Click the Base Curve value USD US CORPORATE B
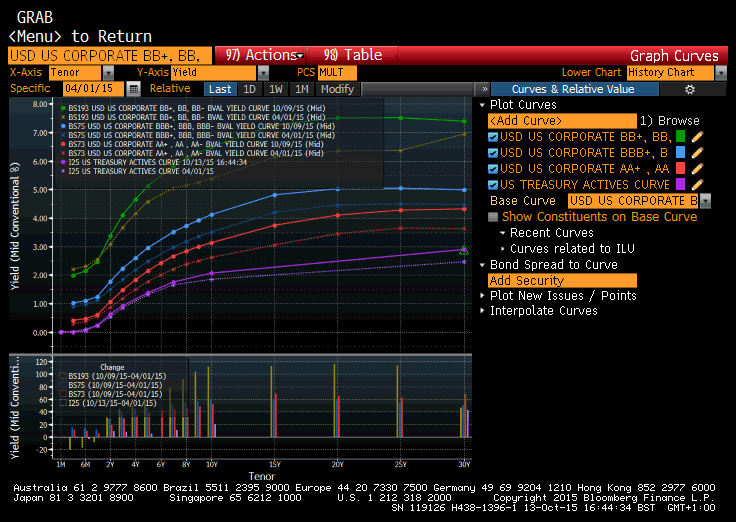This screenshot has width=736, height=522. [x=633, y=201]
